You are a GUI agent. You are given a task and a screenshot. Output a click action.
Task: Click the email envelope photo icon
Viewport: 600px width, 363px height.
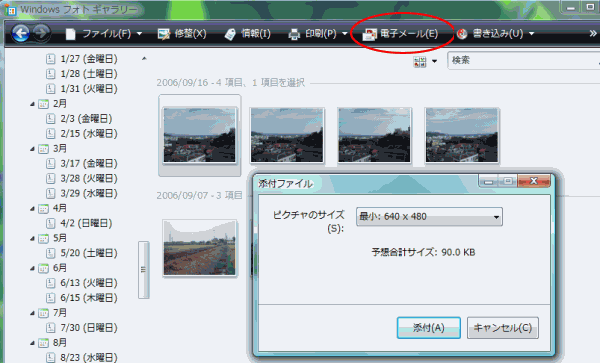point(369,34)
